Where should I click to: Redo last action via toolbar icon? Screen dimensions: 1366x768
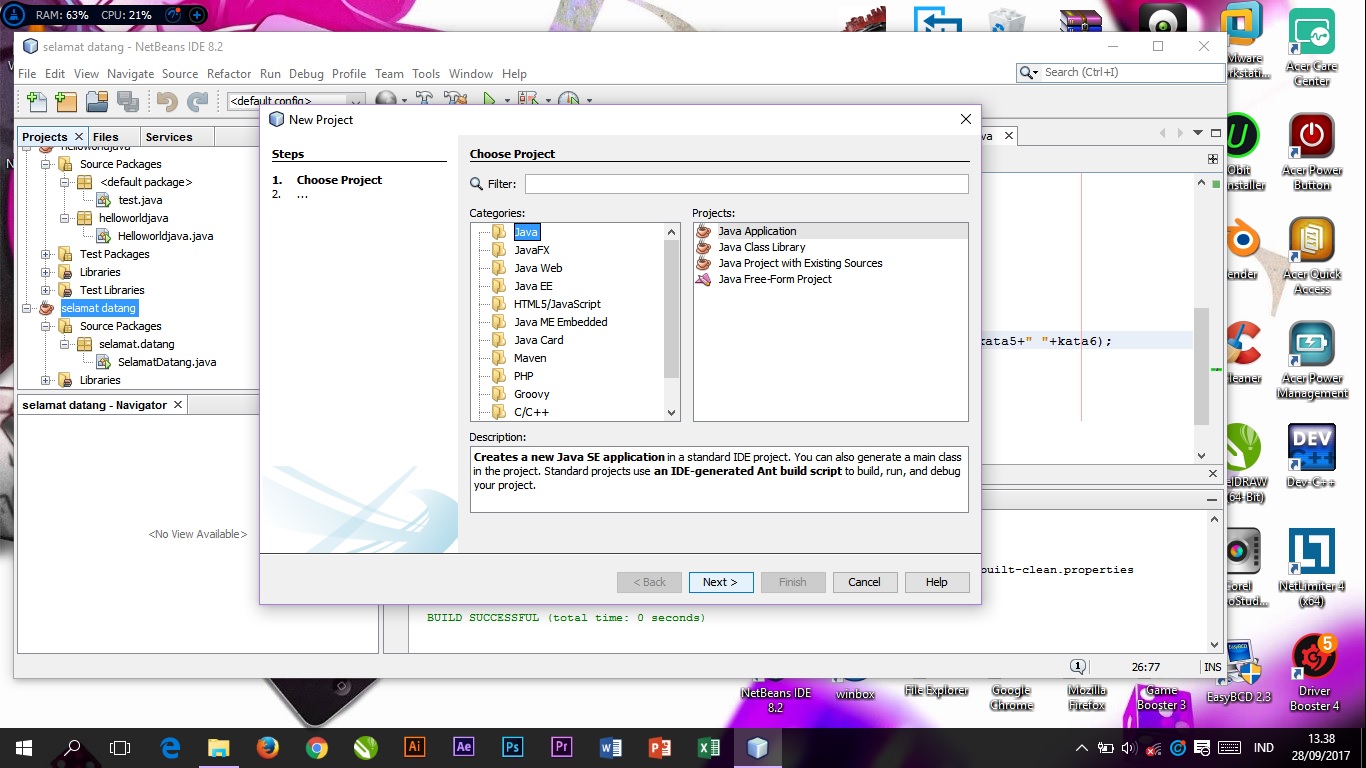[x=198, y=100]
